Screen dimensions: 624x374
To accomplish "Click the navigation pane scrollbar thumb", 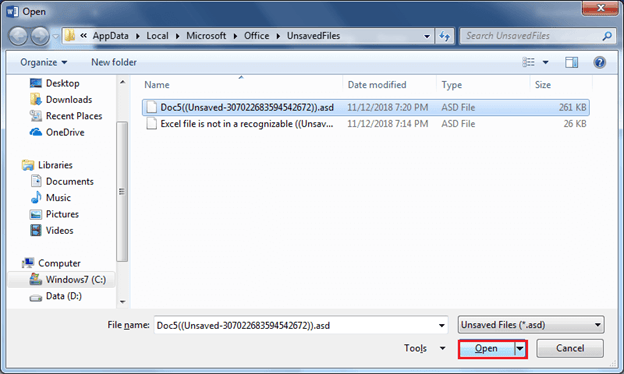I will (122, 191).
